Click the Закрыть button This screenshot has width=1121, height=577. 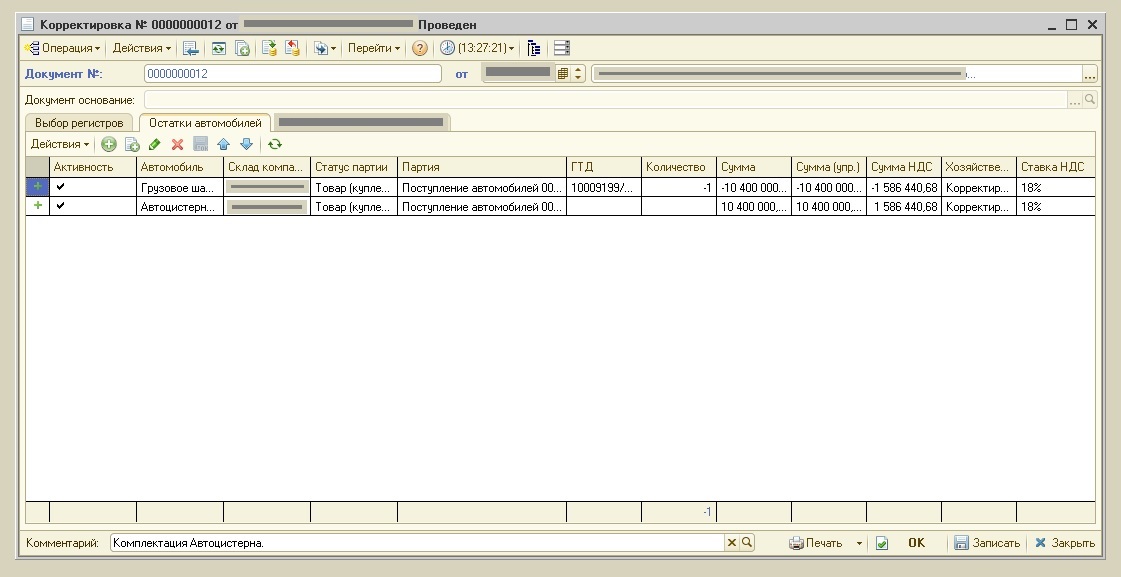(1065, 543)
